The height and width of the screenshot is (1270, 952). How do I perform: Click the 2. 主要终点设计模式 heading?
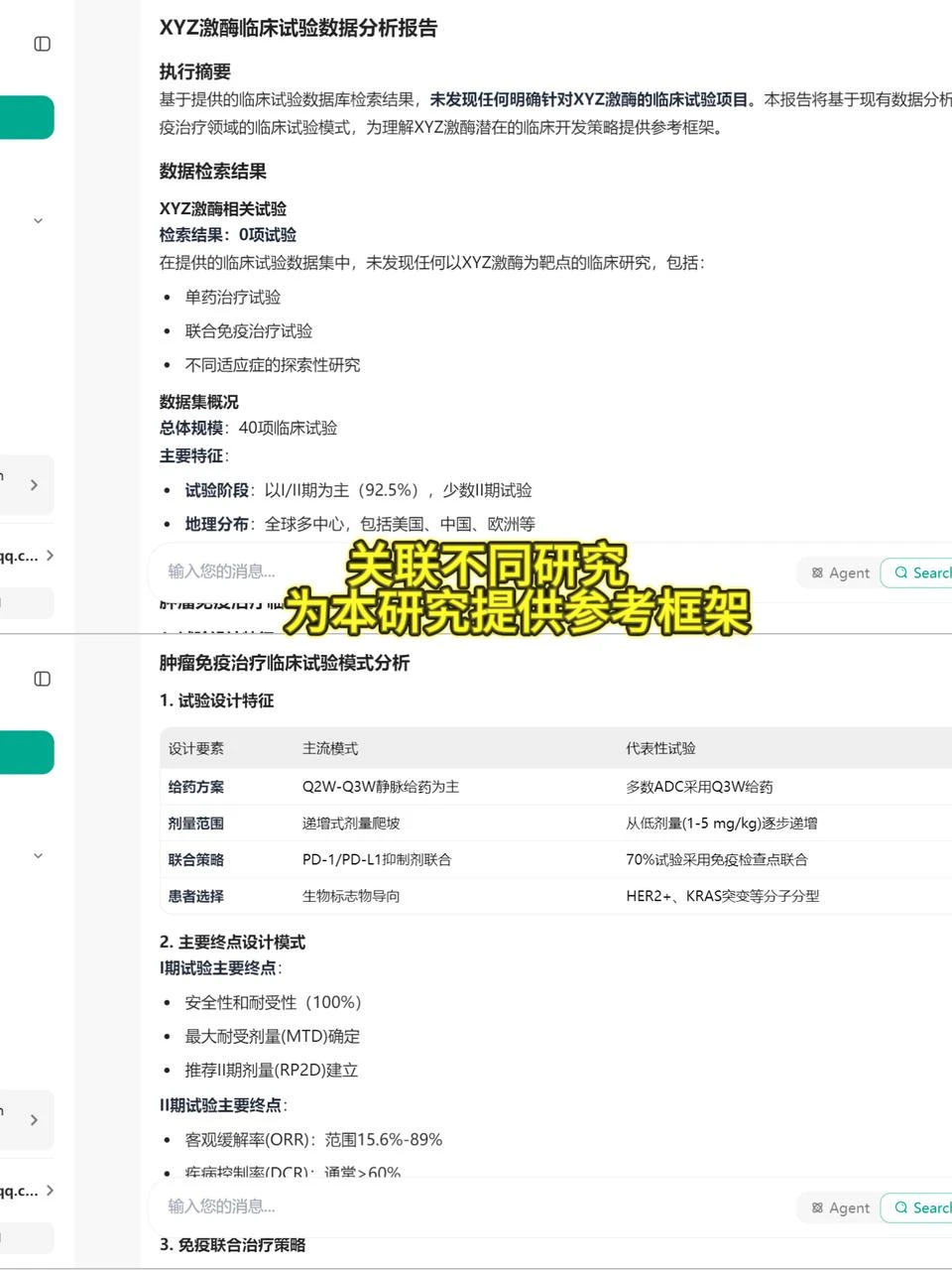pos(233,943)
